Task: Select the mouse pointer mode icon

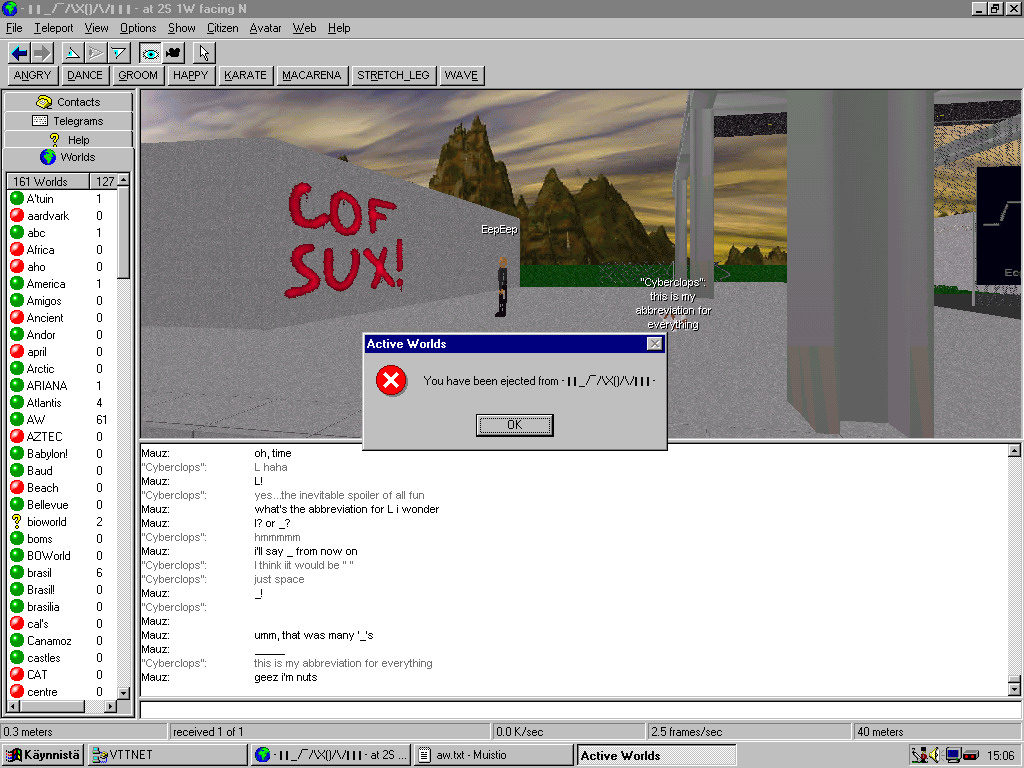Action: pos(204,53)
